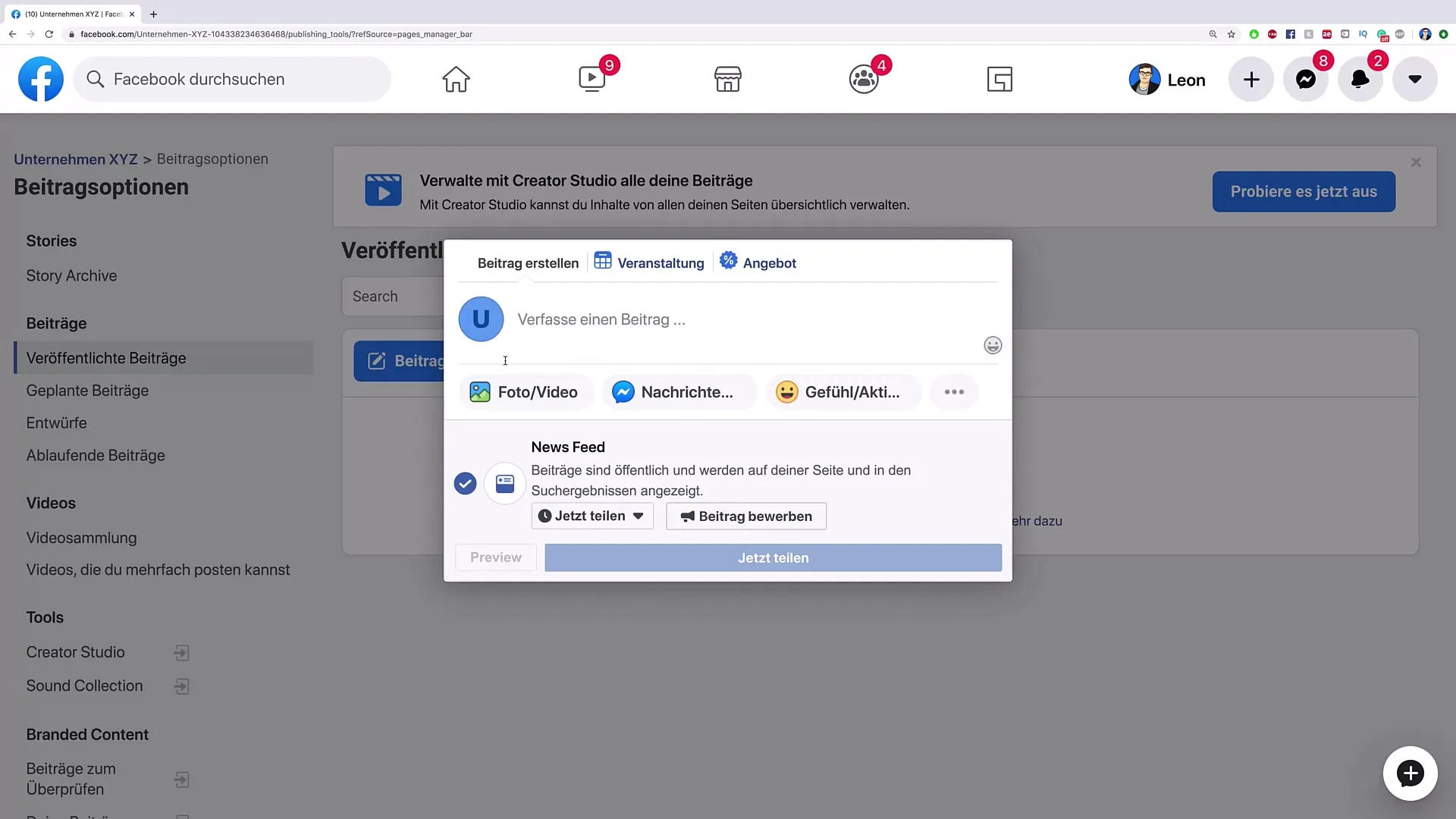Open Videos, die du mehrfach posten kannst
Screen dimensions: 1456x819
pos(158,570)
